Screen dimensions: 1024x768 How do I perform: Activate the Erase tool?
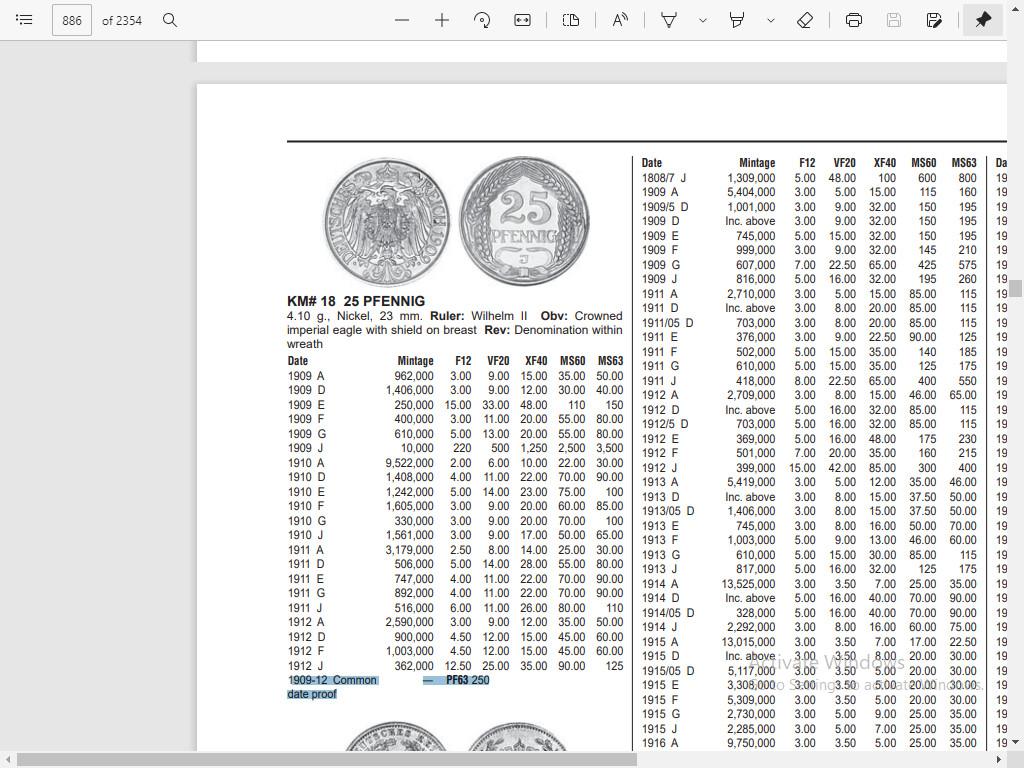point(805,20)
